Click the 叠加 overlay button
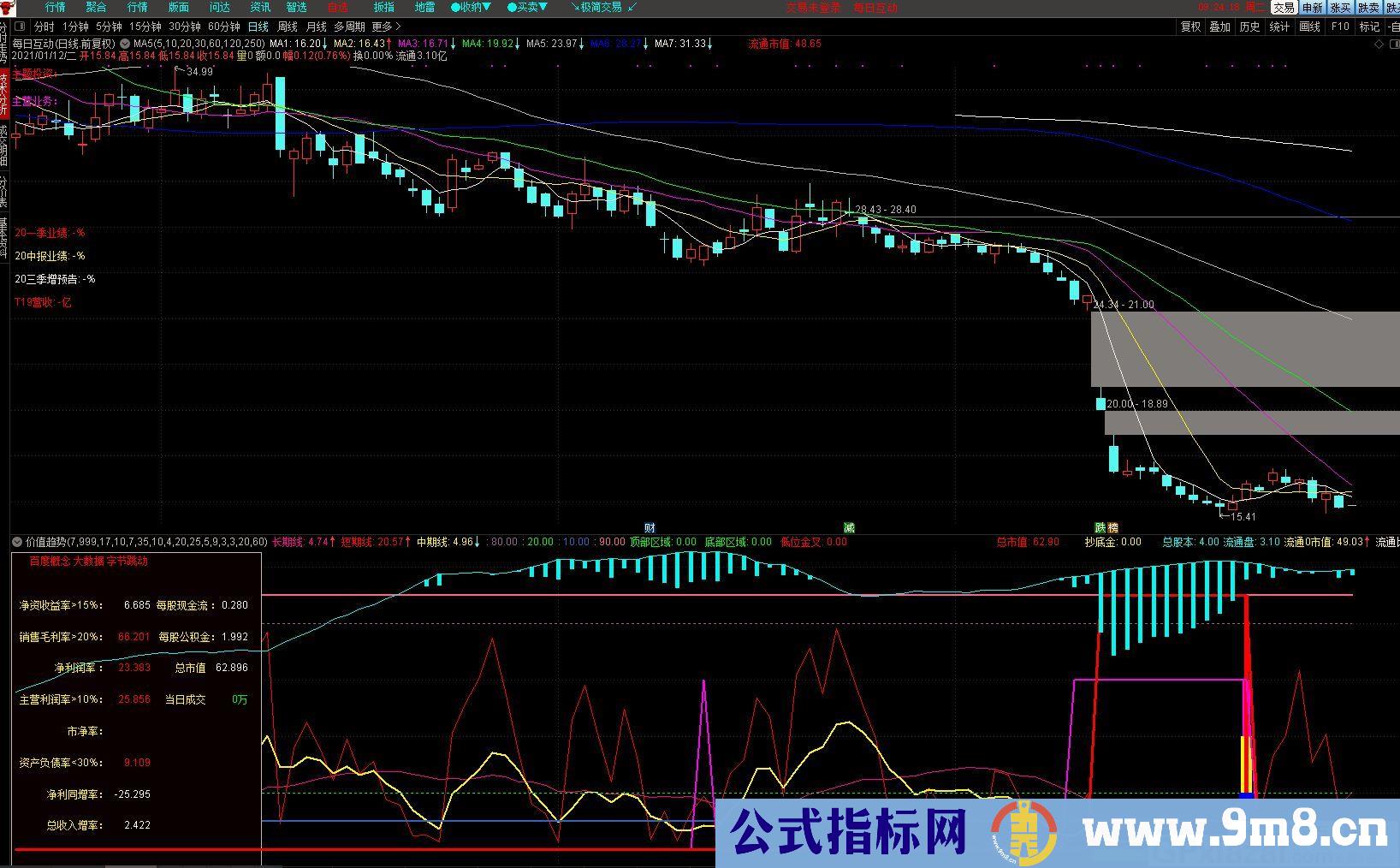The width and height of the screenshot is (1400, 868). pos(1219,27)
